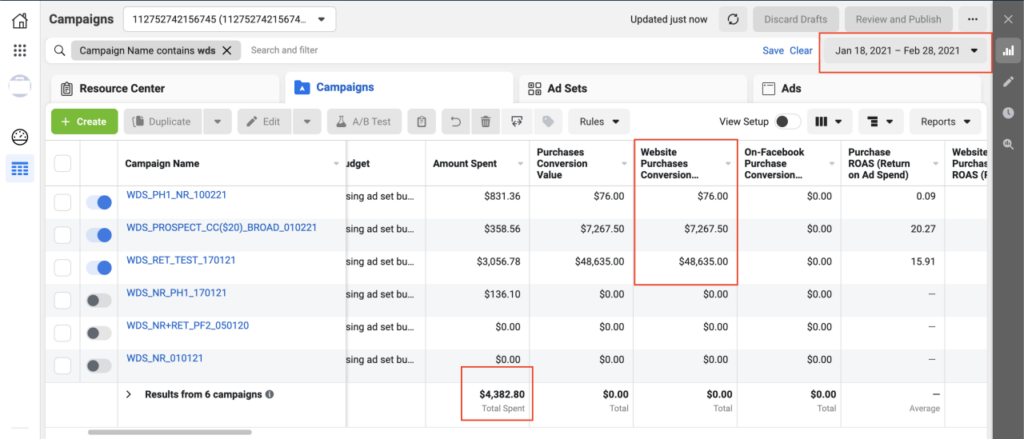Sort by Purchase ROAS column header
1024x439 pixels.
coord(893,163)
